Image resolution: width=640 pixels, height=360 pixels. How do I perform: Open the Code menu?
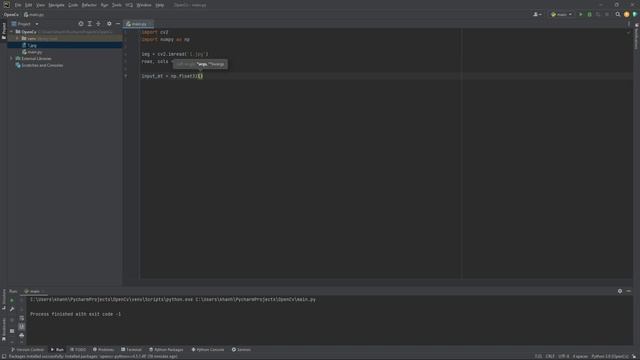[73, 5]
